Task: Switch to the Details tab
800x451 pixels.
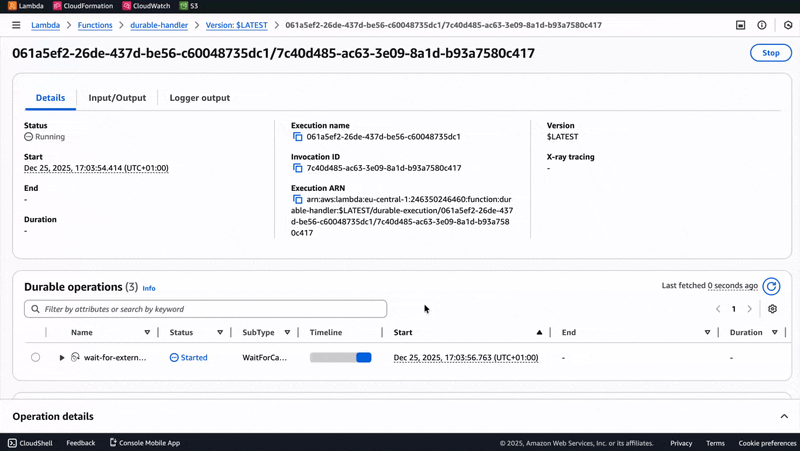Action: 51,98
